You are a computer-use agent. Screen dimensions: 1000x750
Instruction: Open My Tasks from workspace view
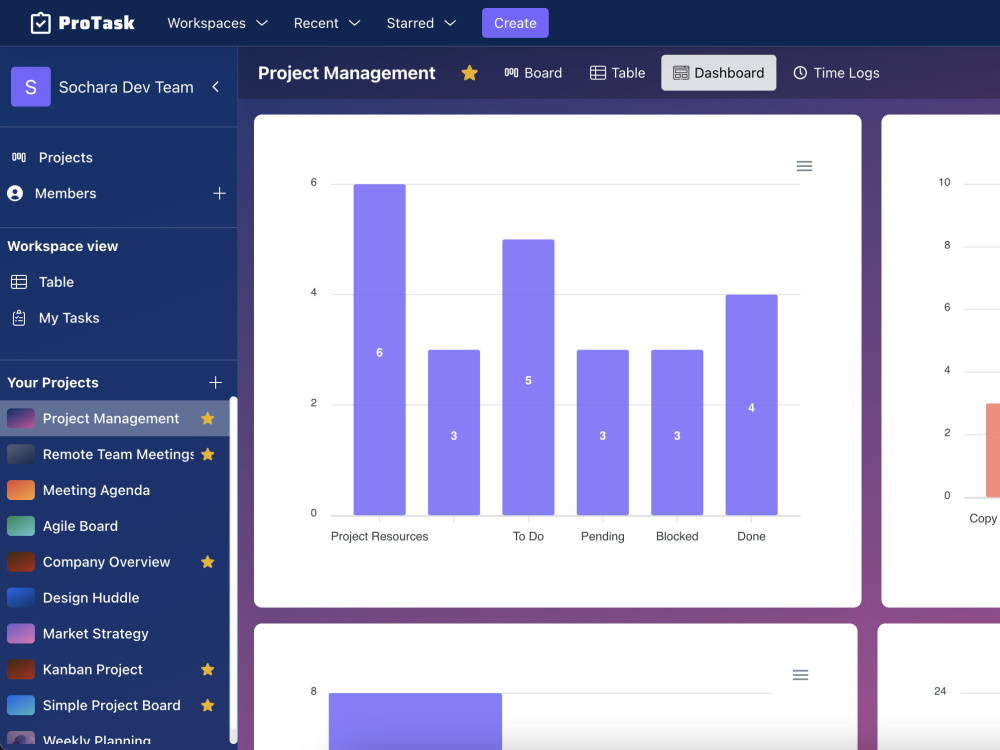click(71, 317)
